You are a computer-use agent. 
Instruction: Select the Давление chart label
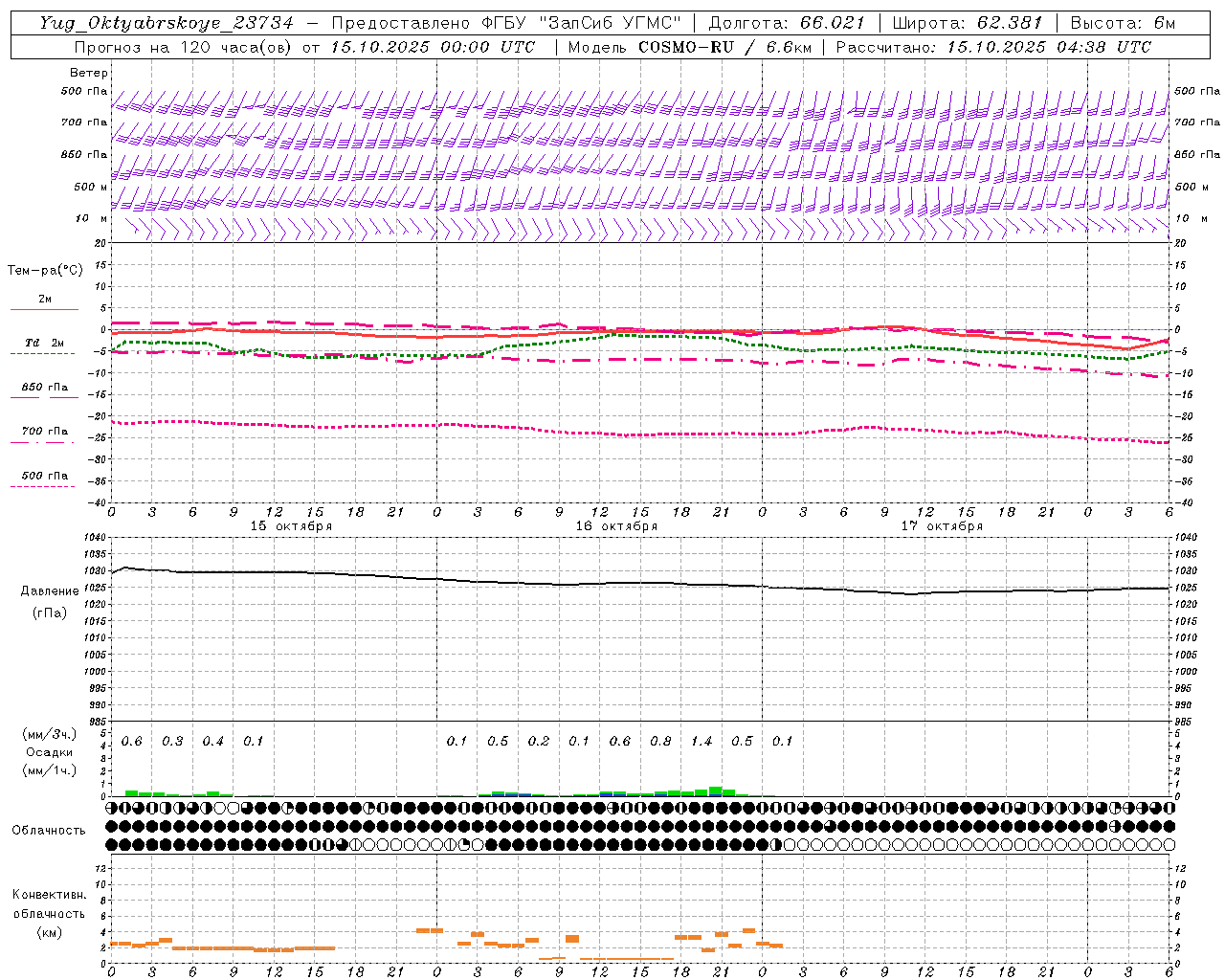tap(50, 591)
